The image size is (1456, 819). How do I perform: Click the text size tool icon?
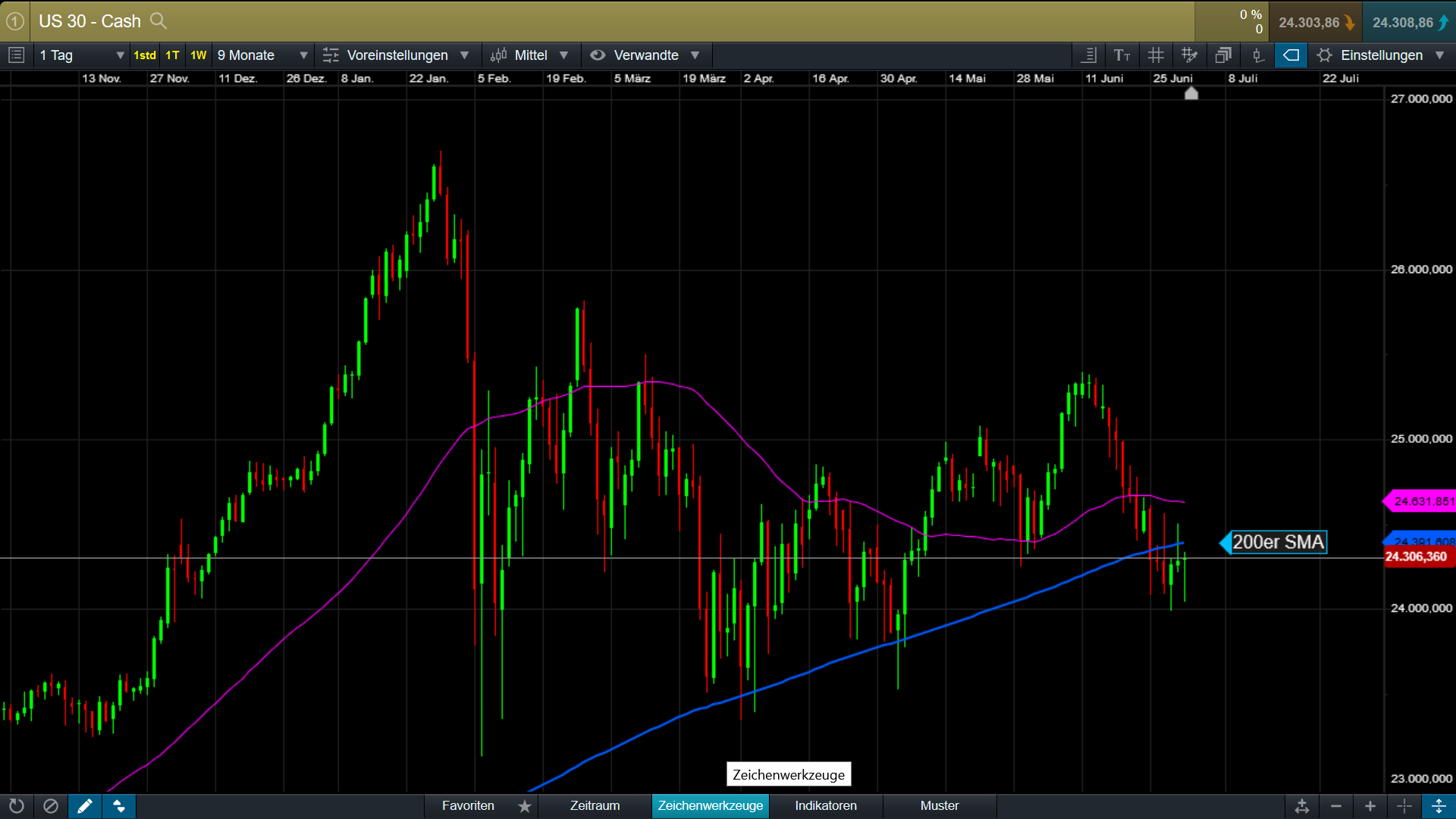click(1122, 55)
